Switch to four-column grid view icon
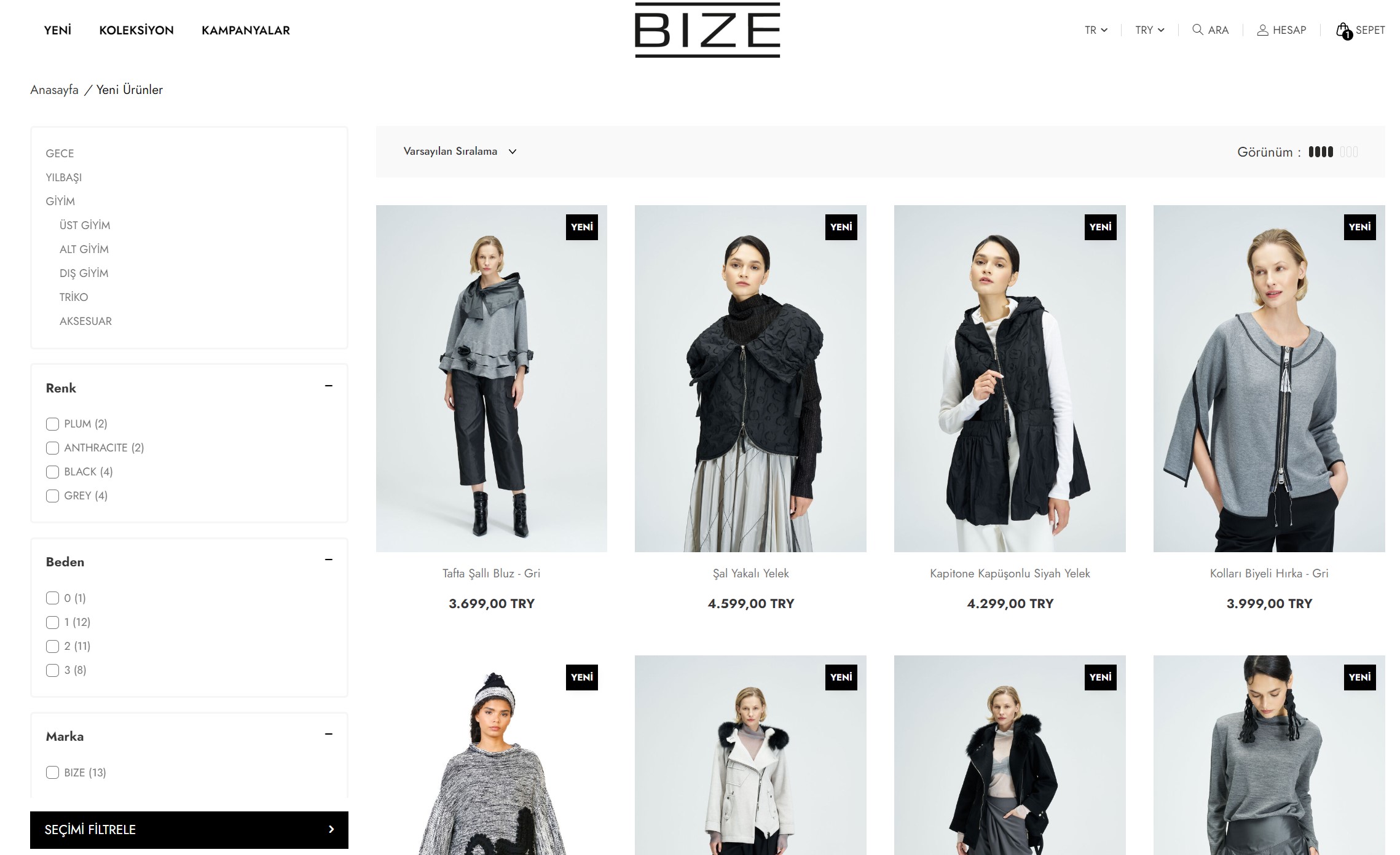Screen dimensions: 1400x855 [x=1321, y=152]
